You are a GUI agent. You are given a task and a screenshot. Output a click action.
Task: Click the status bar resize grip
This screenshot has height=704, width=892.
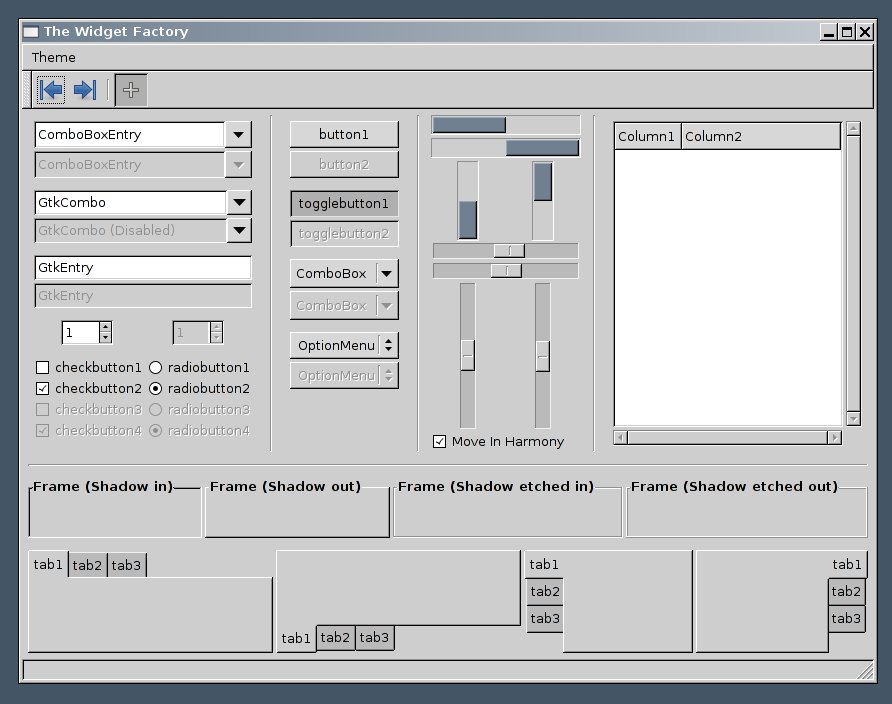[865, 671]
